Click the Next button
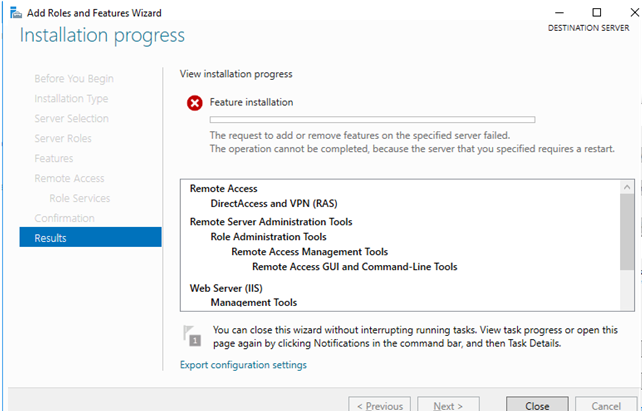 (446, 405)
